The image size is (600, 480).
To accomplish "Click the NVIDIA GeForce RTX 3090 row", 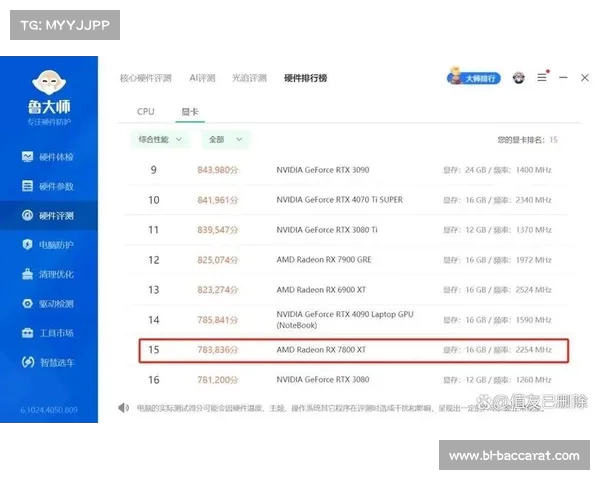I will pyautogui.click(x=346, y=170).
